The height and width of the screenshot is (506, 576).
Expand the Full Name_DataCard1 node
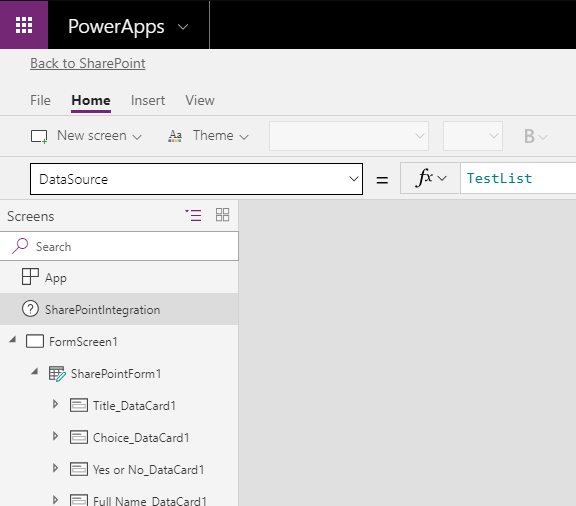(x=55, y=500)
